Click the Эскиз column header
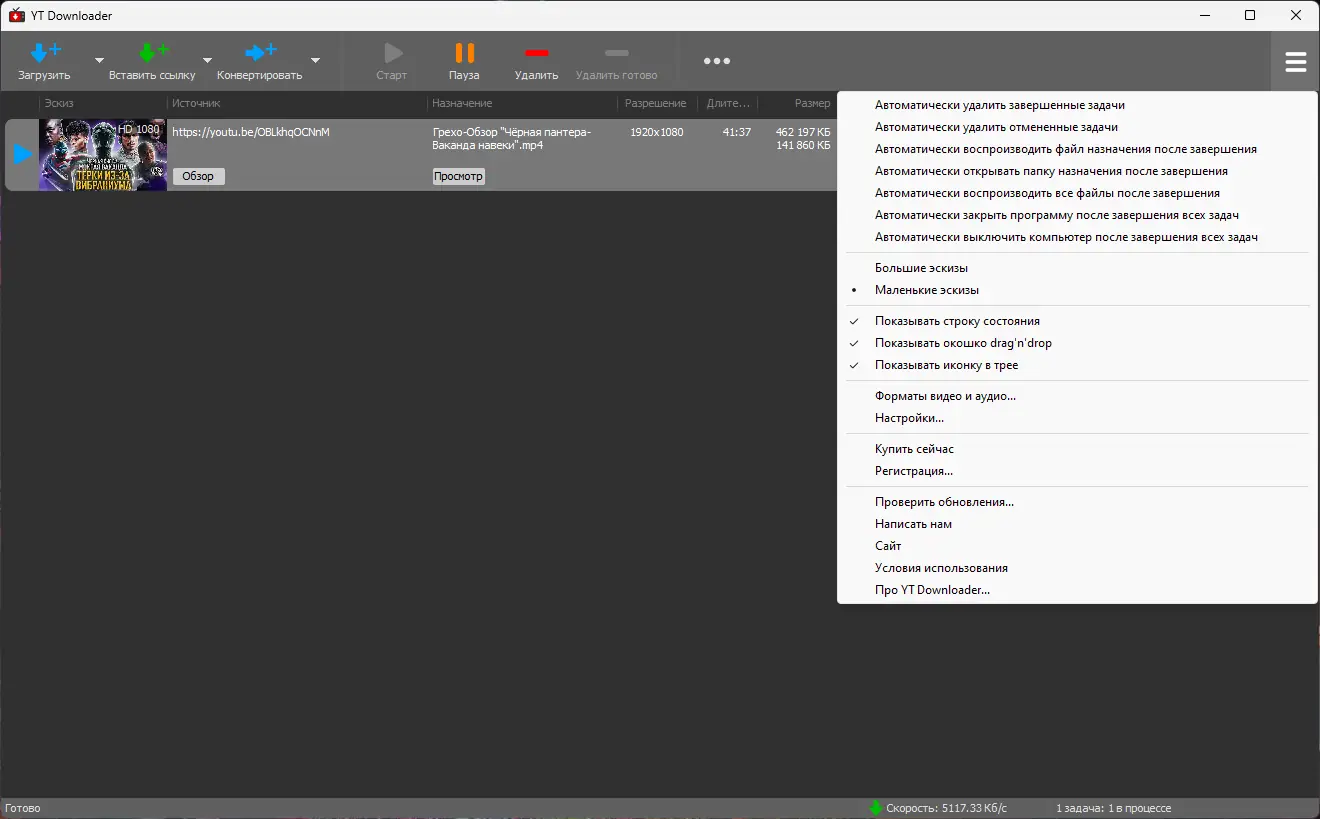This screenshot has width=1320, height=819. [x=103, y=103]
